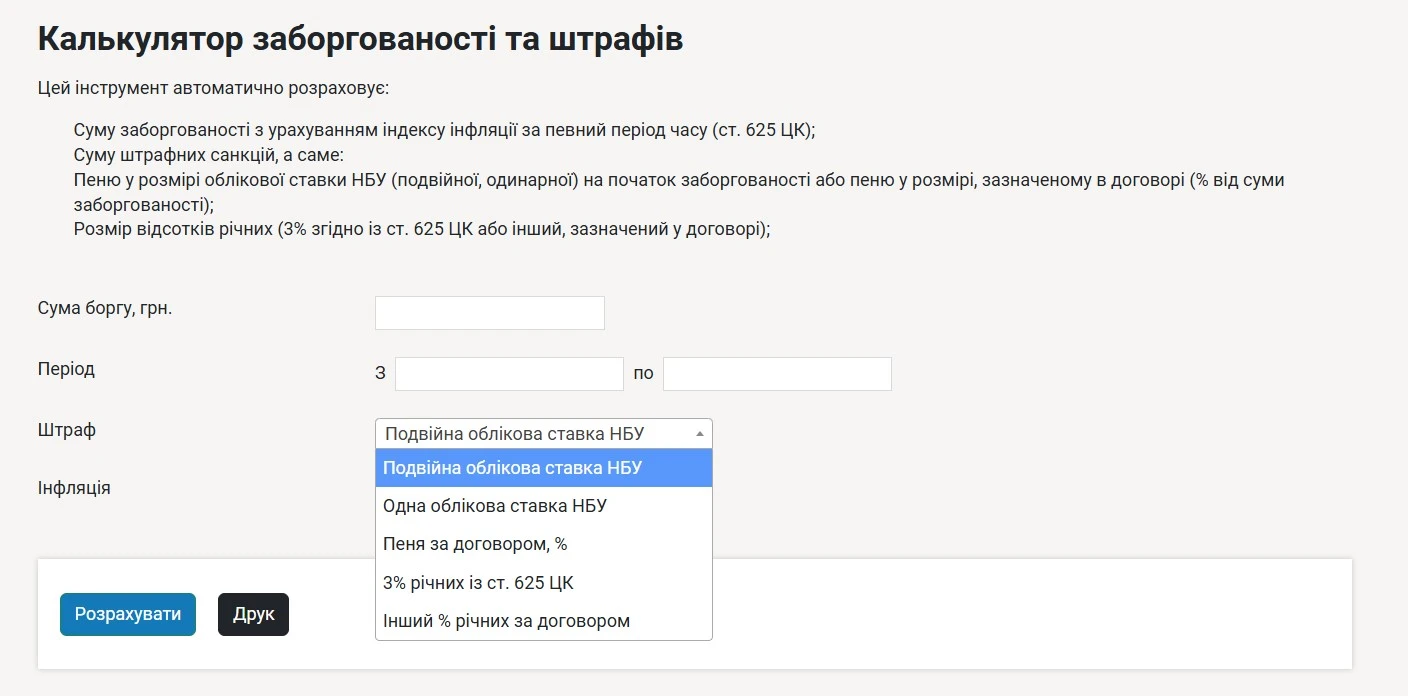Screen dimensions: 1408x696
Task: Focus the period end date field after по
Action: coord(777,374)
